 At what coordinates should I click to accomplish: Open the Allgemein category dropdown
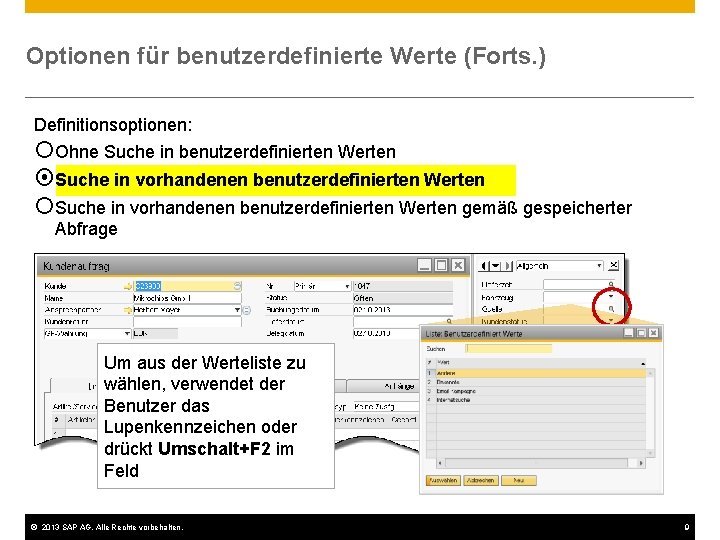(x=599, y=266)
